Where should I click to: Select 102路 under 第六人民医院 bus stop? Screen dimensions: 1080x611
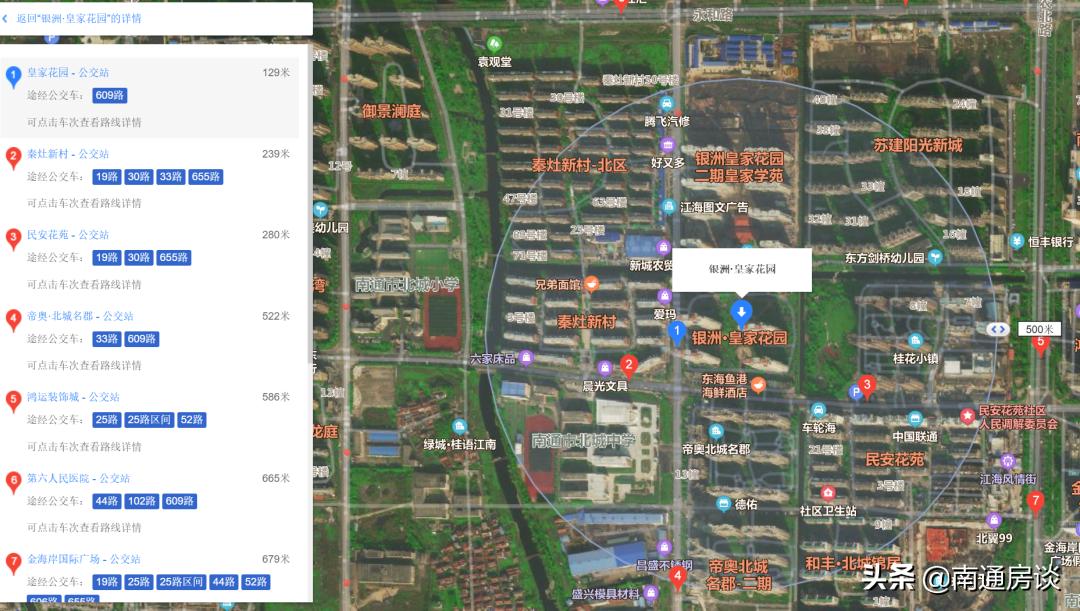click(x=142, y=501)
